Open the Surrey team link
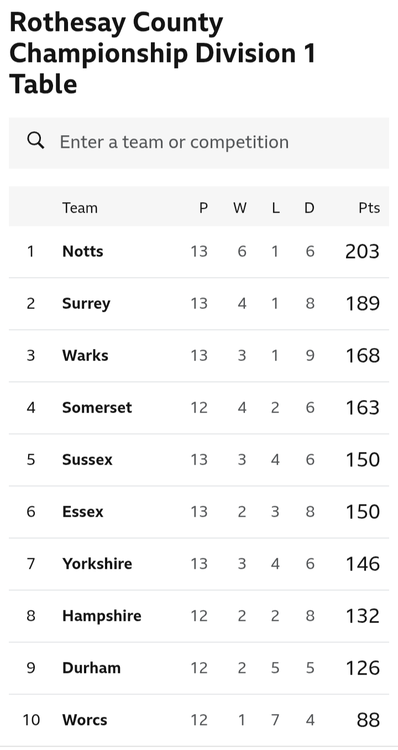The image size is (398, 750). [x=86, y=304]
